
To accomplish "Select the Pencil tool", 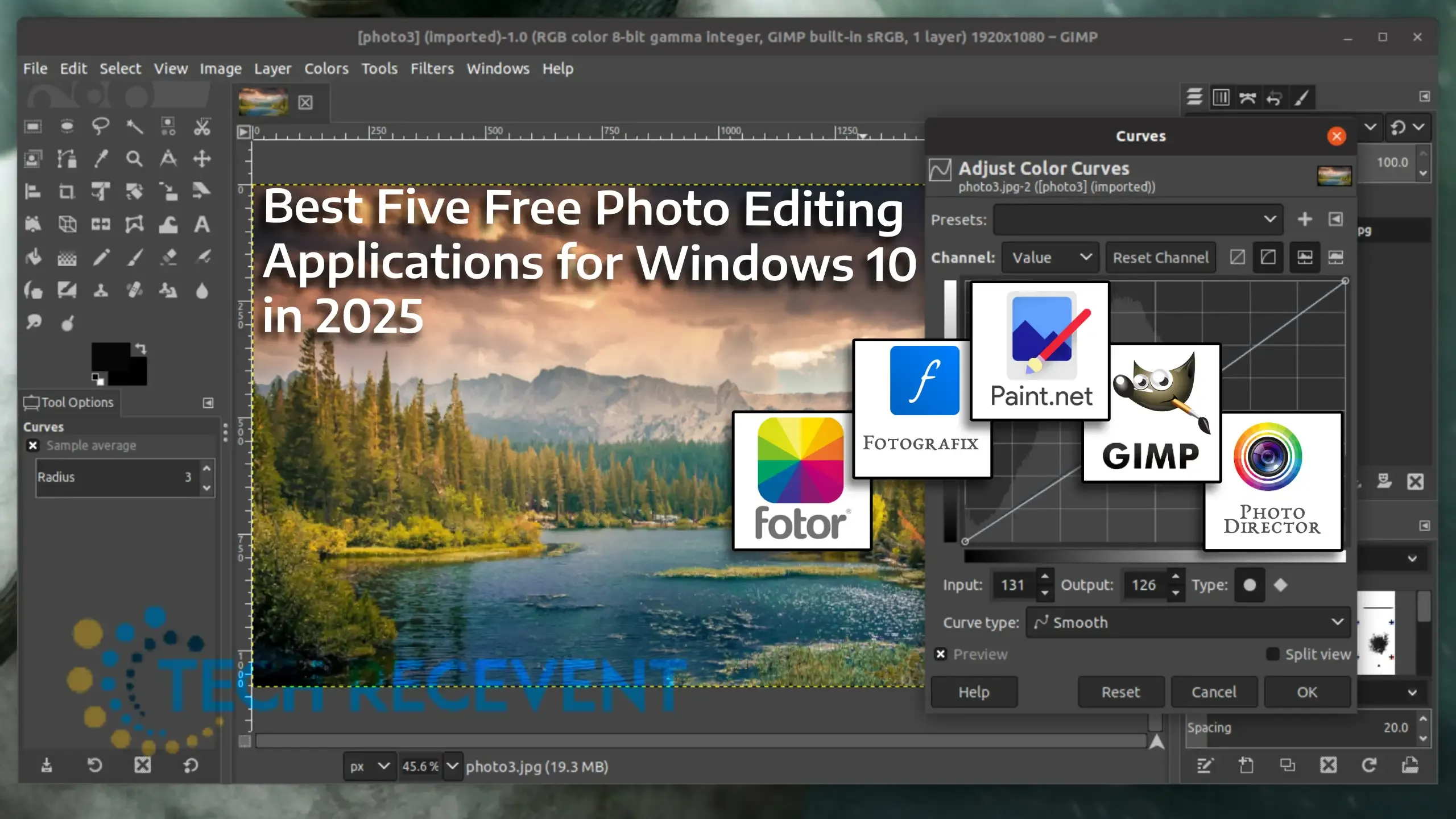I will 101,258.
